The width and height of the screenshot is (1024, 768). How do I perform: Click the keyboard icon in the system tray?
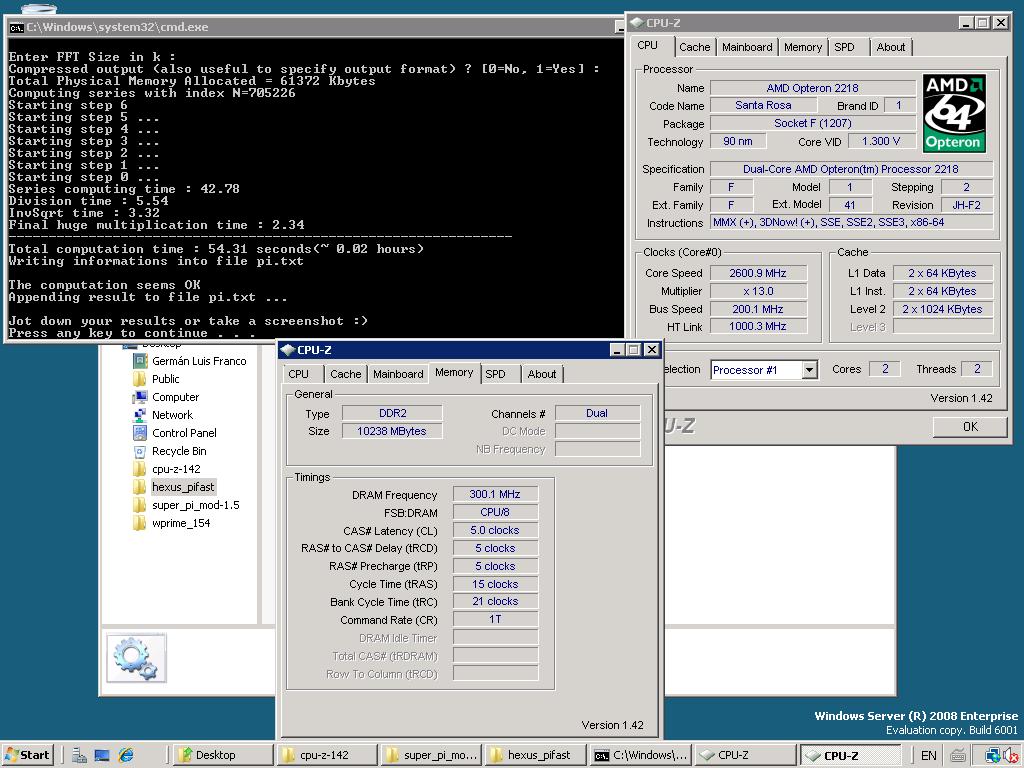(x=958, y=756)
